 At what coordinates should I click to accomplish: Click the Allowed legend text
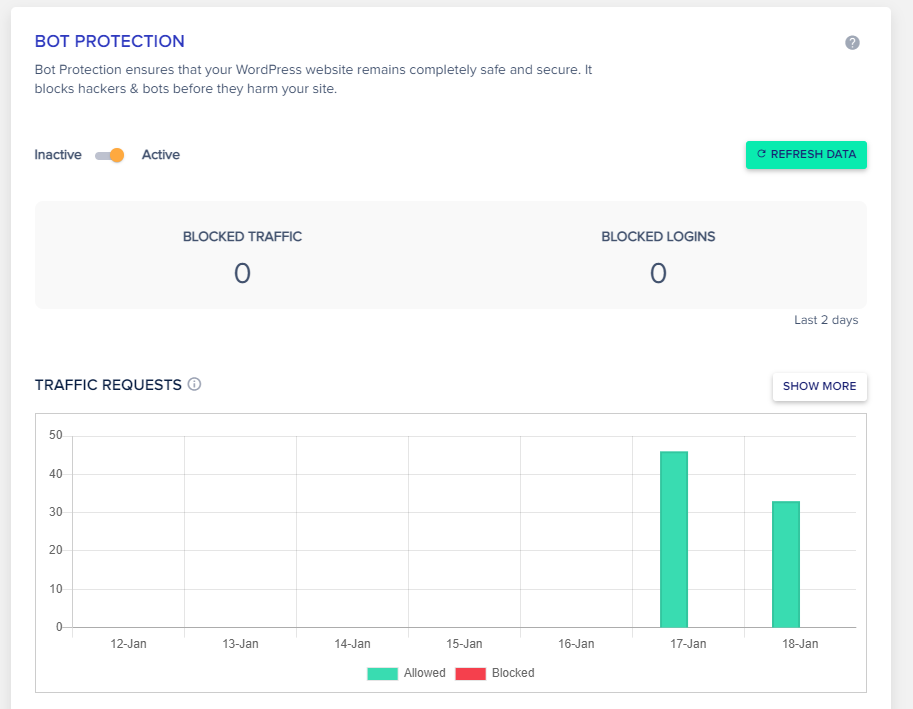coord(424,673)
